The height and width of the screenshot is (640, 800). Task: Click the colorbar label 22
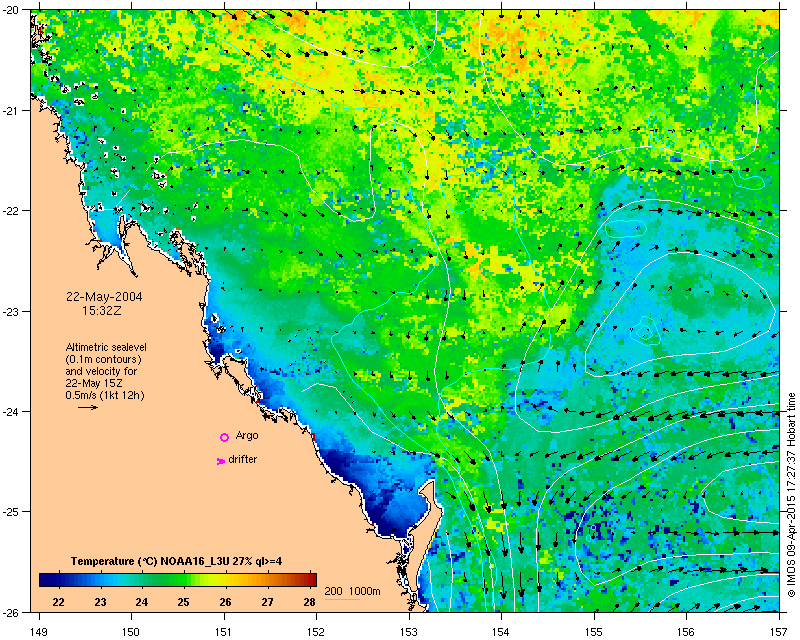tap(58, 602)
